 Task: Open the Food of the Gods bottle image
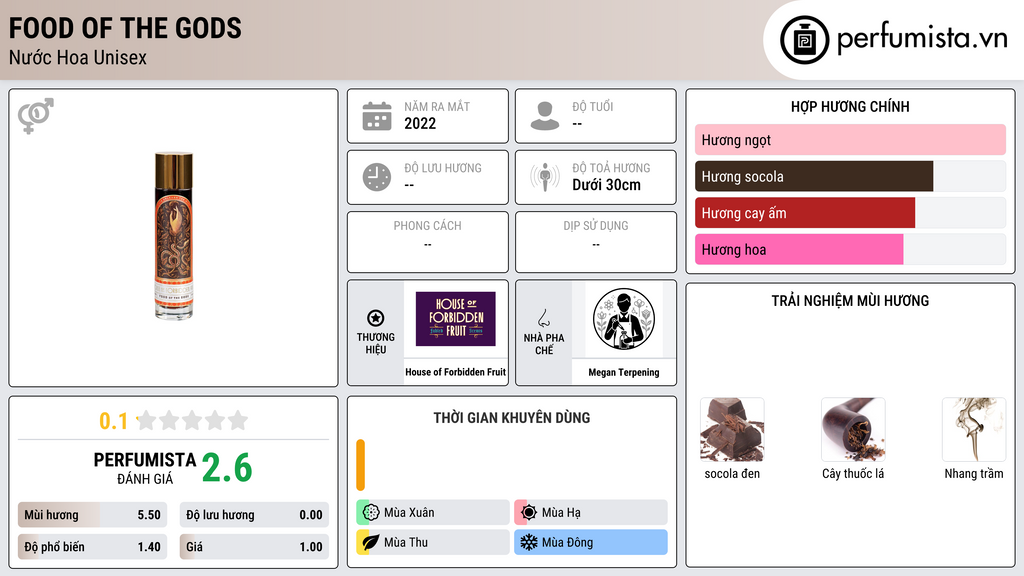(174, 235)
